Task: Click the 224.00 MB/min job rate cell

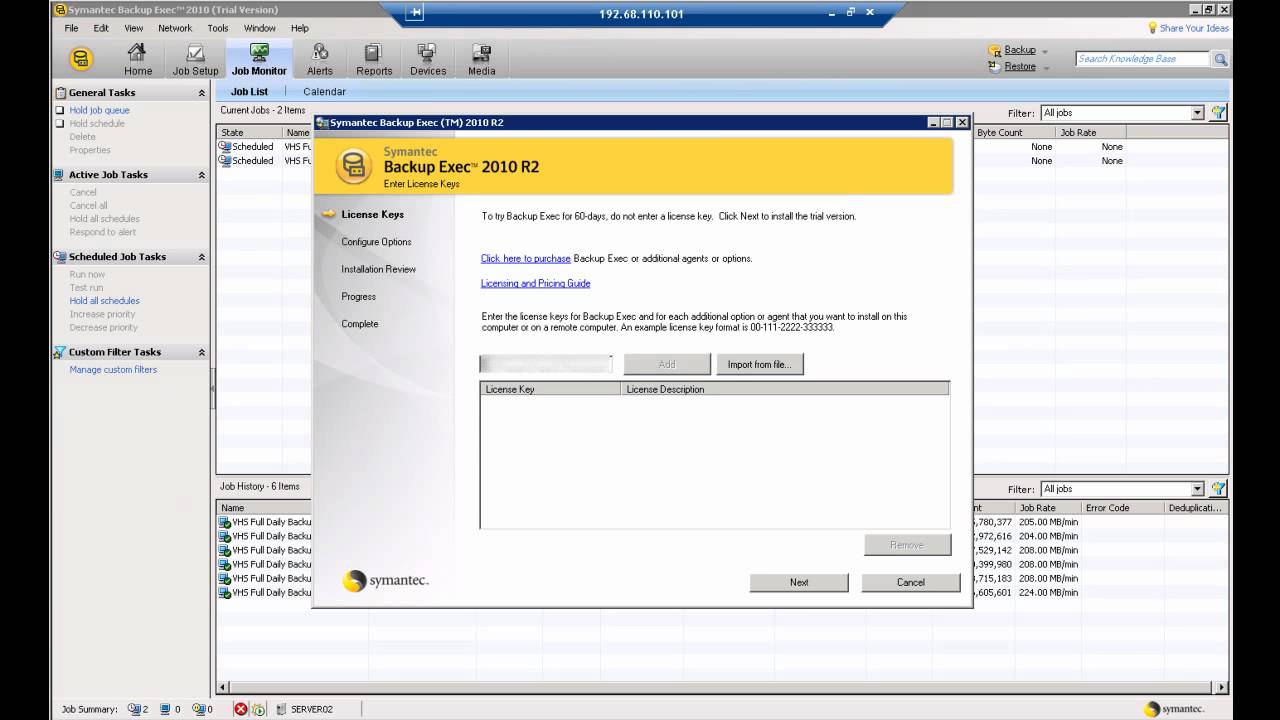Action: click(x=1049, y=592)
